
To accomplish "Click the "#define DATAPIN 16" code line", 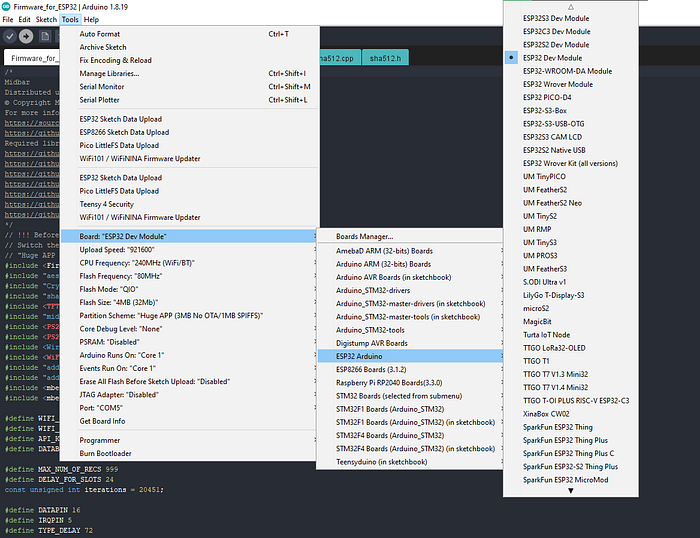I will pyautogui.click(x=42, y=510).
